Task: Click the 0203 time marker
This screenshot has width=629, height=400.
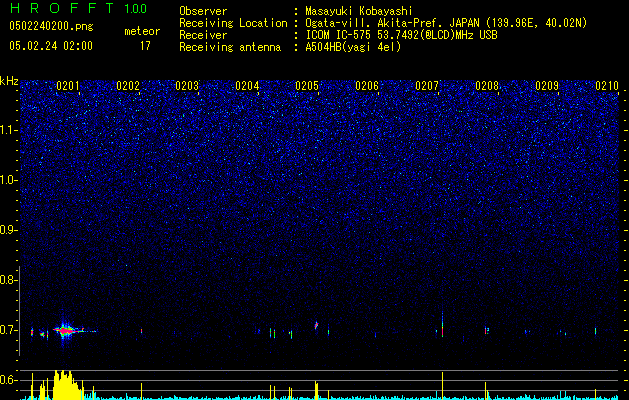Action: click(x=187, y=86)
